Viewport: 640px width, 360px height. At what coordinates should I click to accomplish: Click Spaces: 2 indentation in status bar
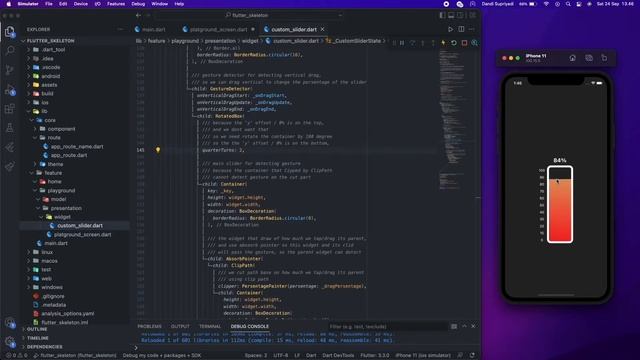point(256,356)
